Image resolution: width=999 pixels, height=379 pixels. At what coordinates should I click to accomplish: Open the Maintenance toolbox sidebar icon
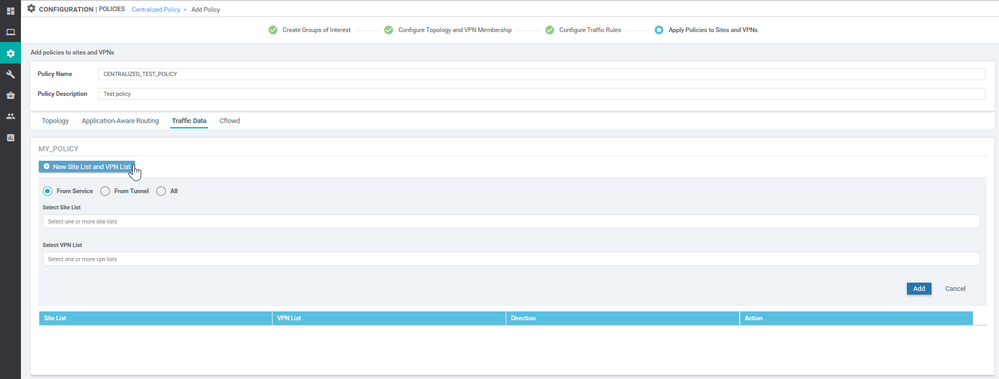tap(10, 96)
